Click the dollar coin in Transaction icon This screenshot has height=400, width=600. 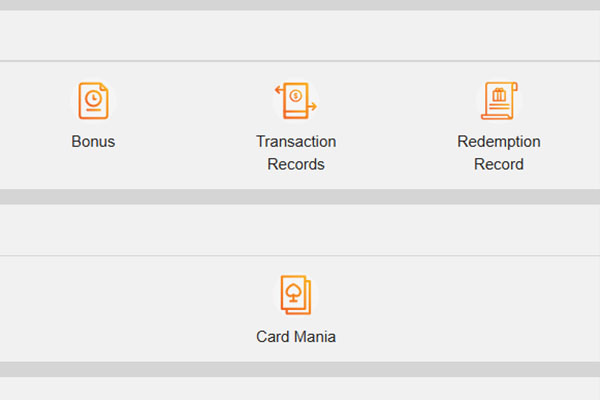coord(296,97)
